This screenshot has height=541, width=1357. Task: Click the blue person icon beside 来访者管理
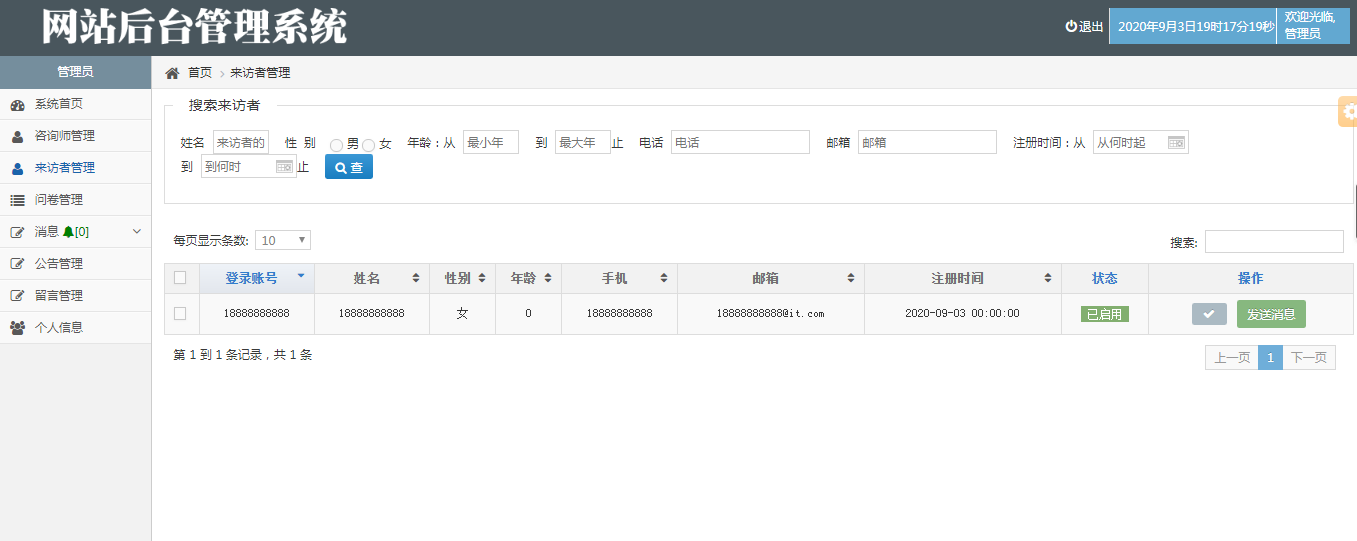click(x=17, y=168)
